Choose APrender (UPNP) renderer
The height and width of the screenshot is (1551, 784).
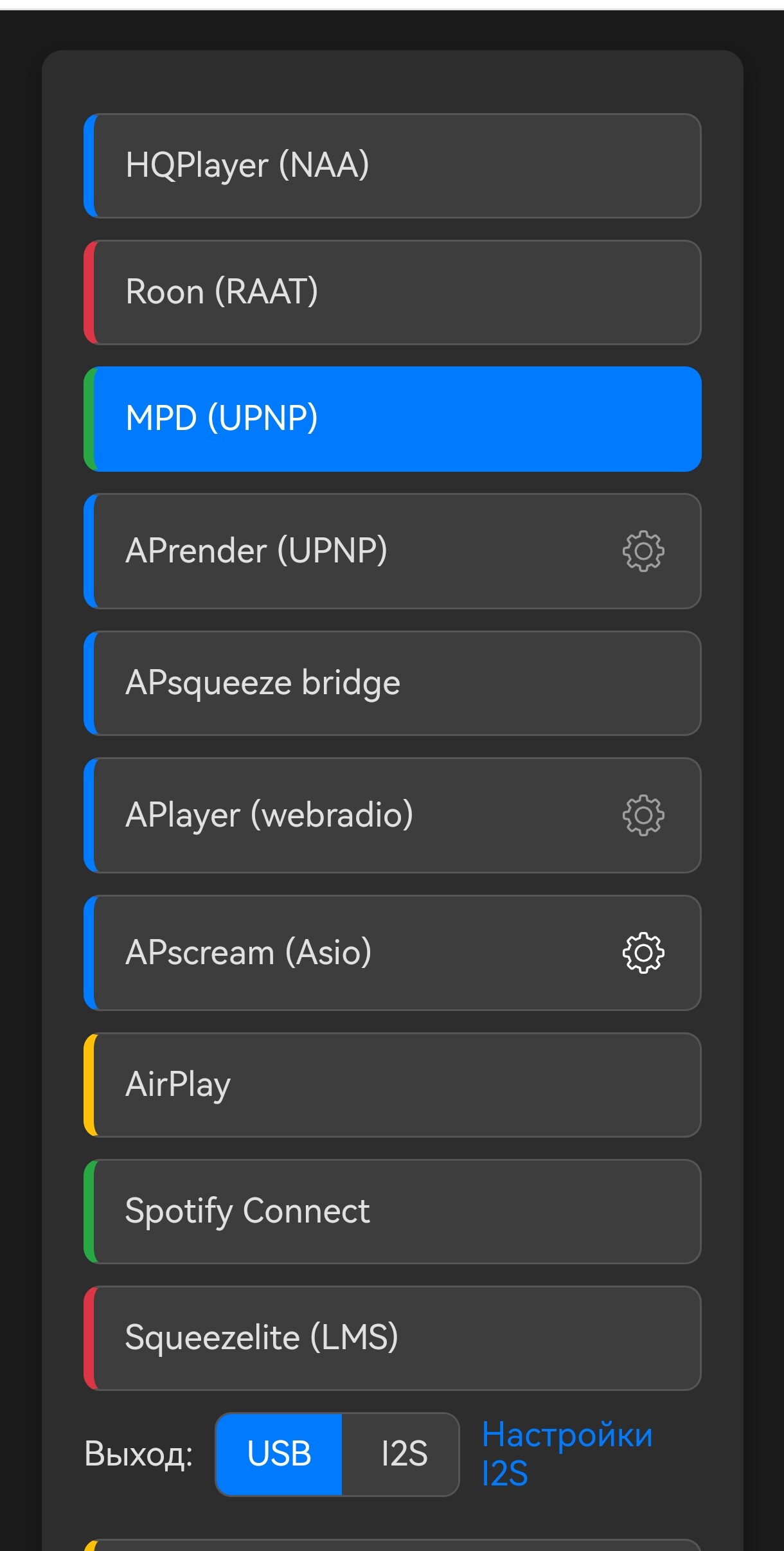(x=353, y=551)
